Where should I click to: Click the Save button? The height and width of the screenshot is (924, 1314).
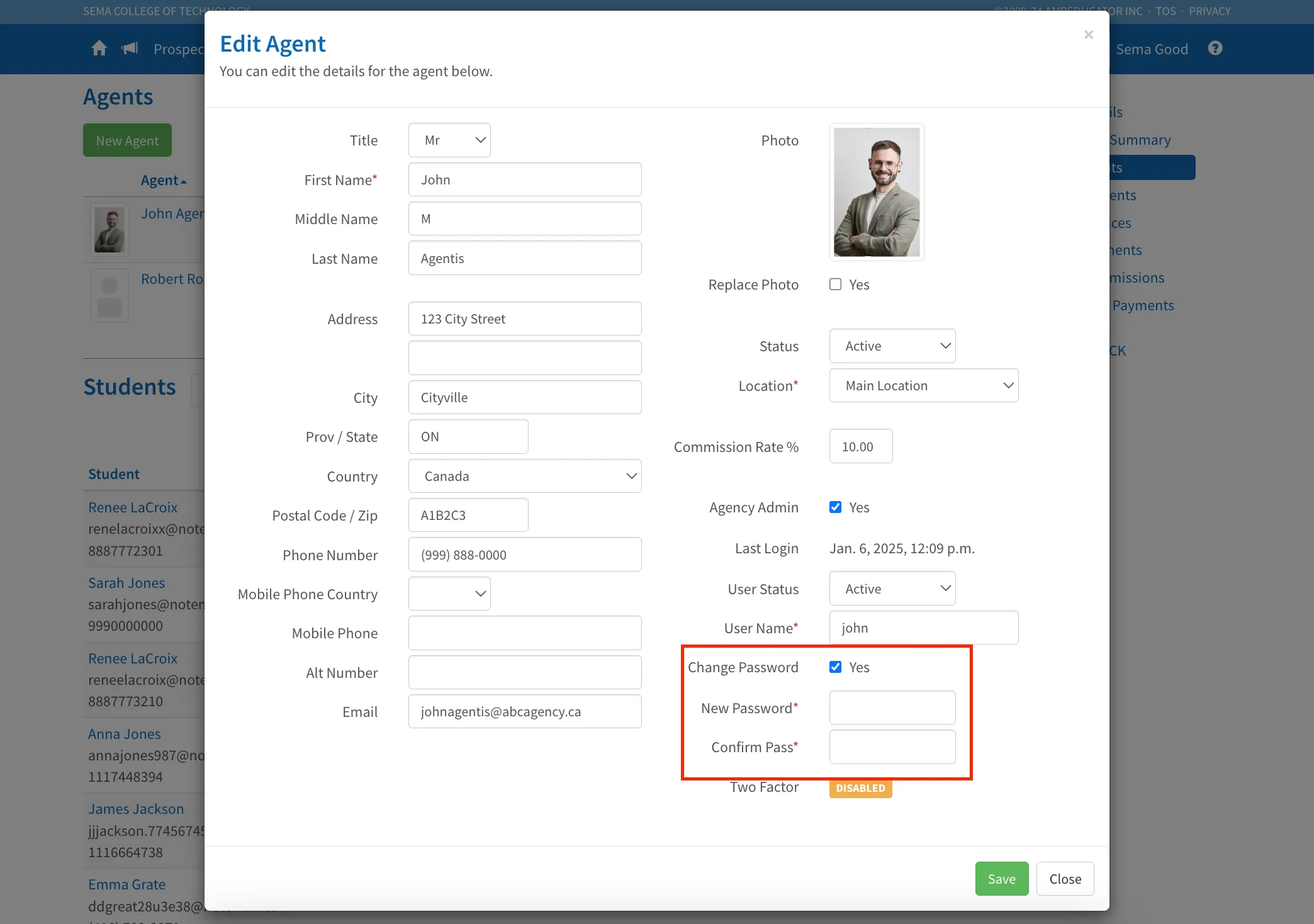click(1002, 879)
